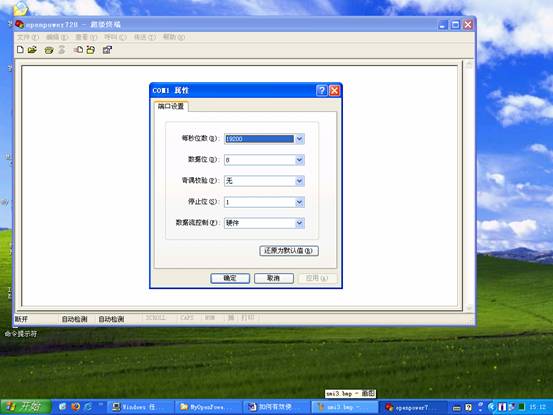The height and width of the screenshot is (415, 553).
Task: Click the Disconnect toolbar icon
Action: (x=62, y=50)
